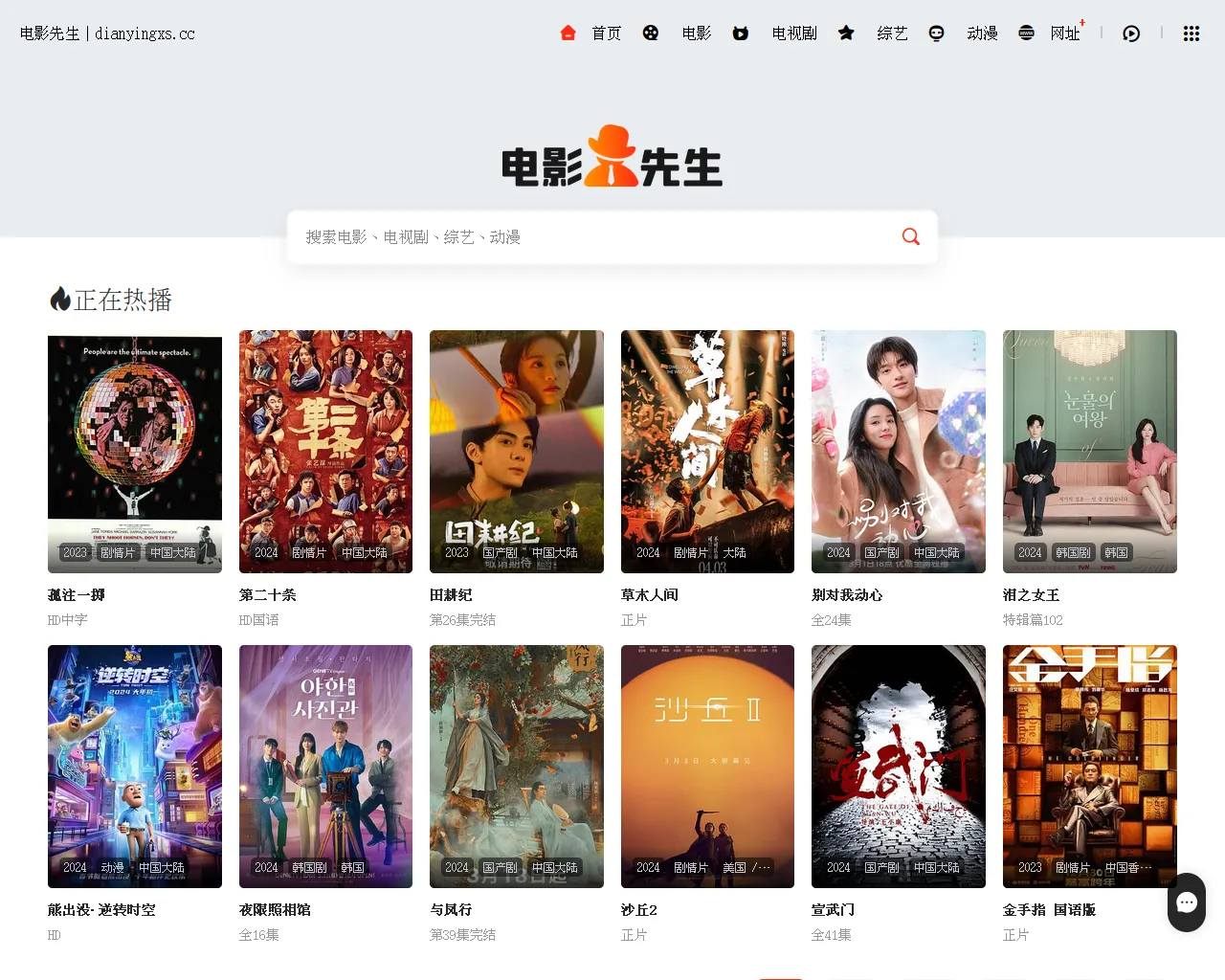Open the 宣武门 poster thumbnail
Screen dimensions: 1225x980
(x=899, y=767)
